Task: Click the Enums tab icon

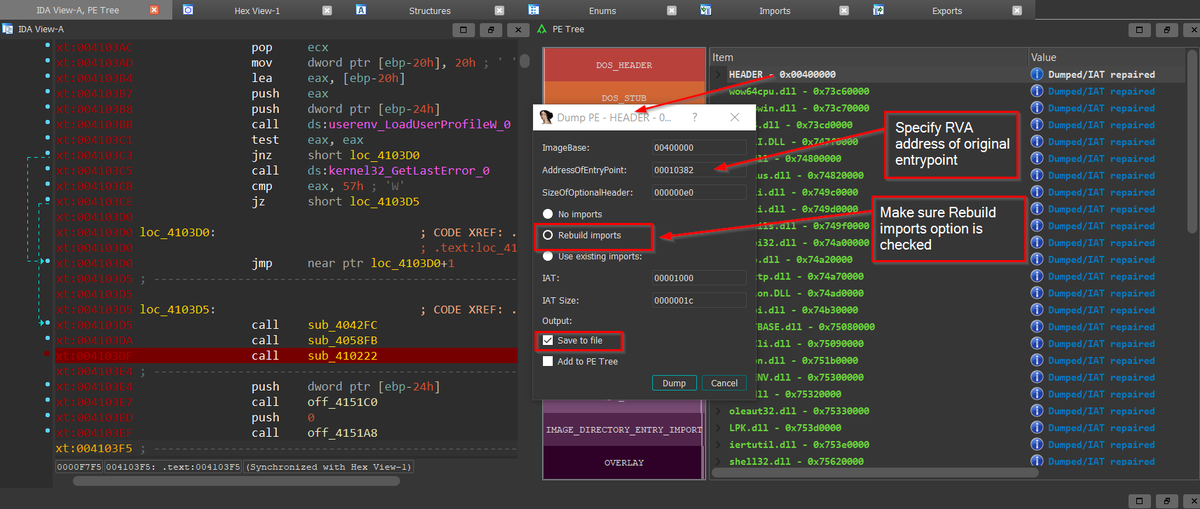Action: click(x=533, y=10)
